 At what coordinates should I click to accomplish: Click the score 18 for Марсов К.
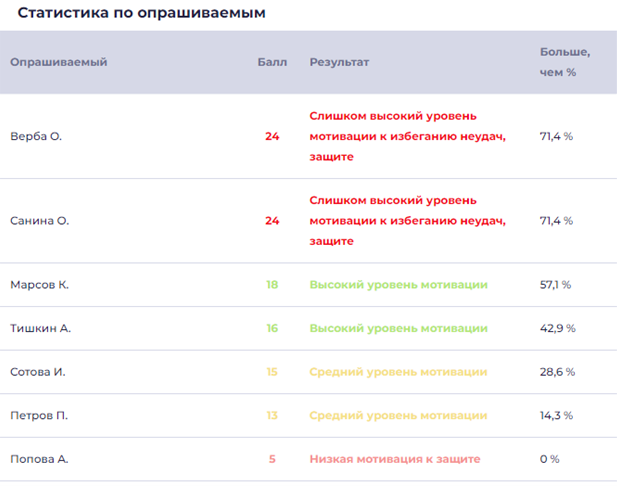tap(272, 285)
